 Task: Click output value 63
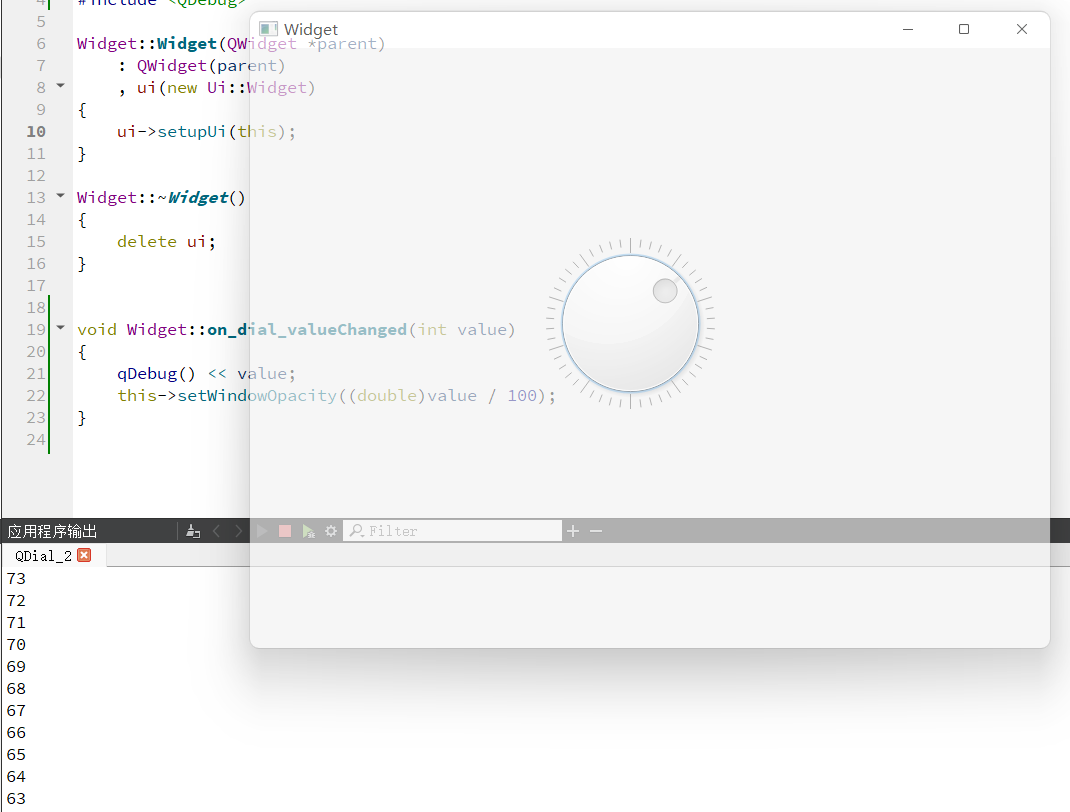click(16, 798)
